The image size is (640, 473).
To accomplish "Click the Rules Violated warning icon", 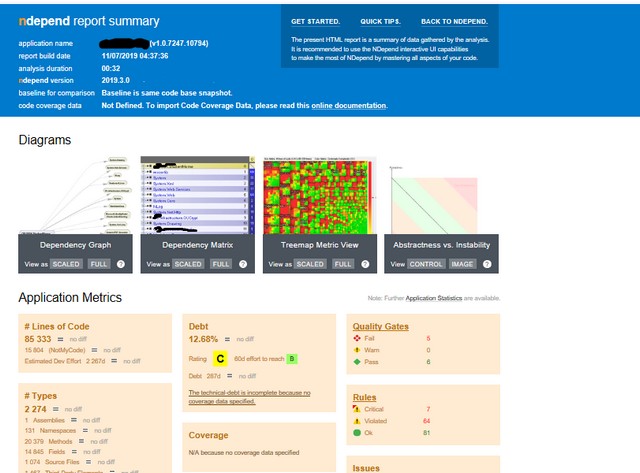I will click(x=357, y=421).
